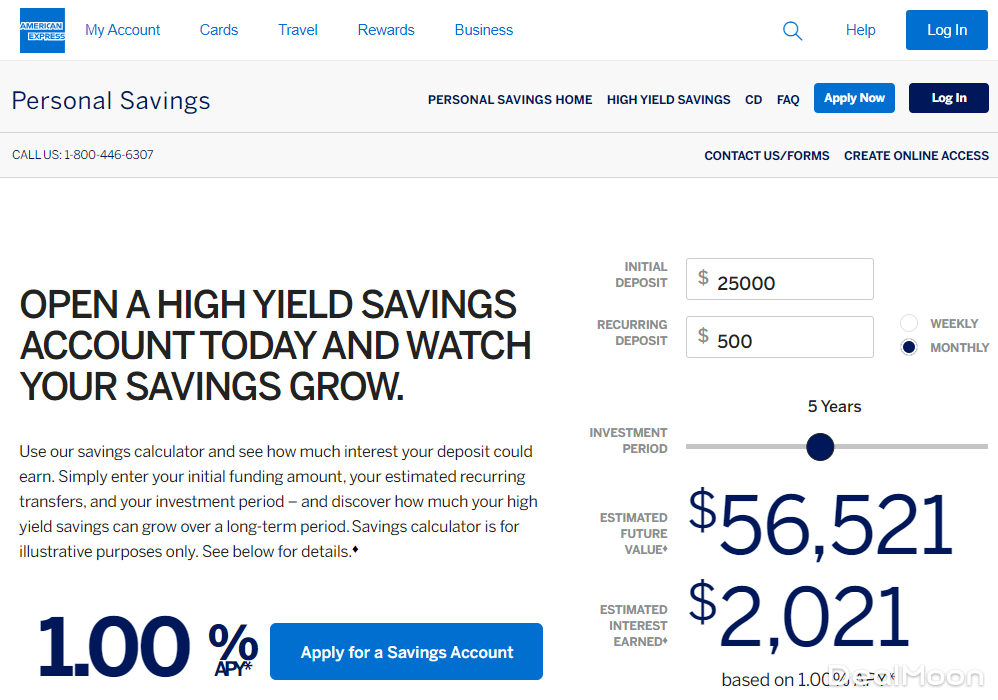Open the High Yield Savings tab
Viewport: 998px width, 700px height.
(x=668, y=100)
